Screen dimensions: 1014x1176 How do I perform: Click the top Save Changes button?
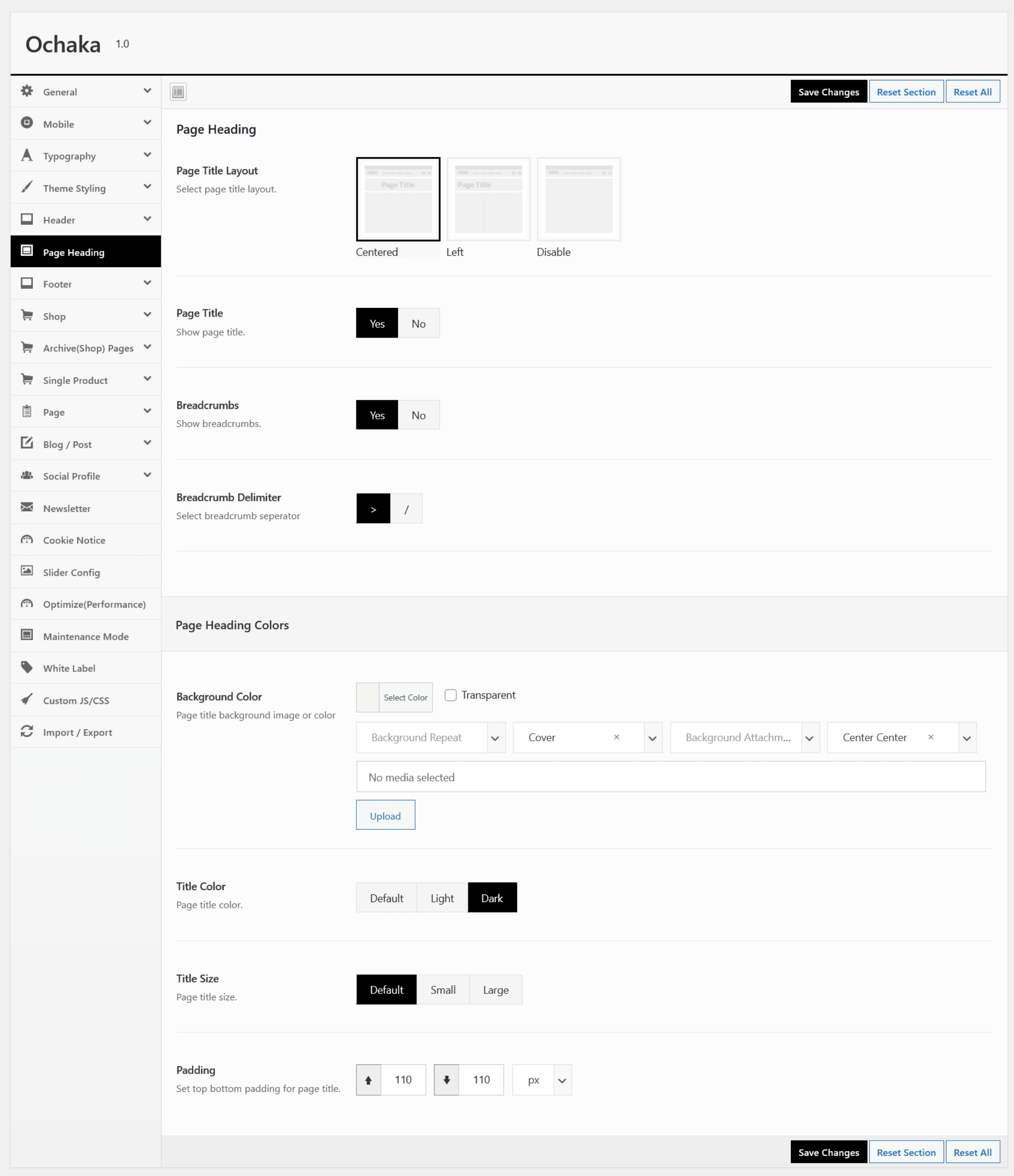pos(828,92)
